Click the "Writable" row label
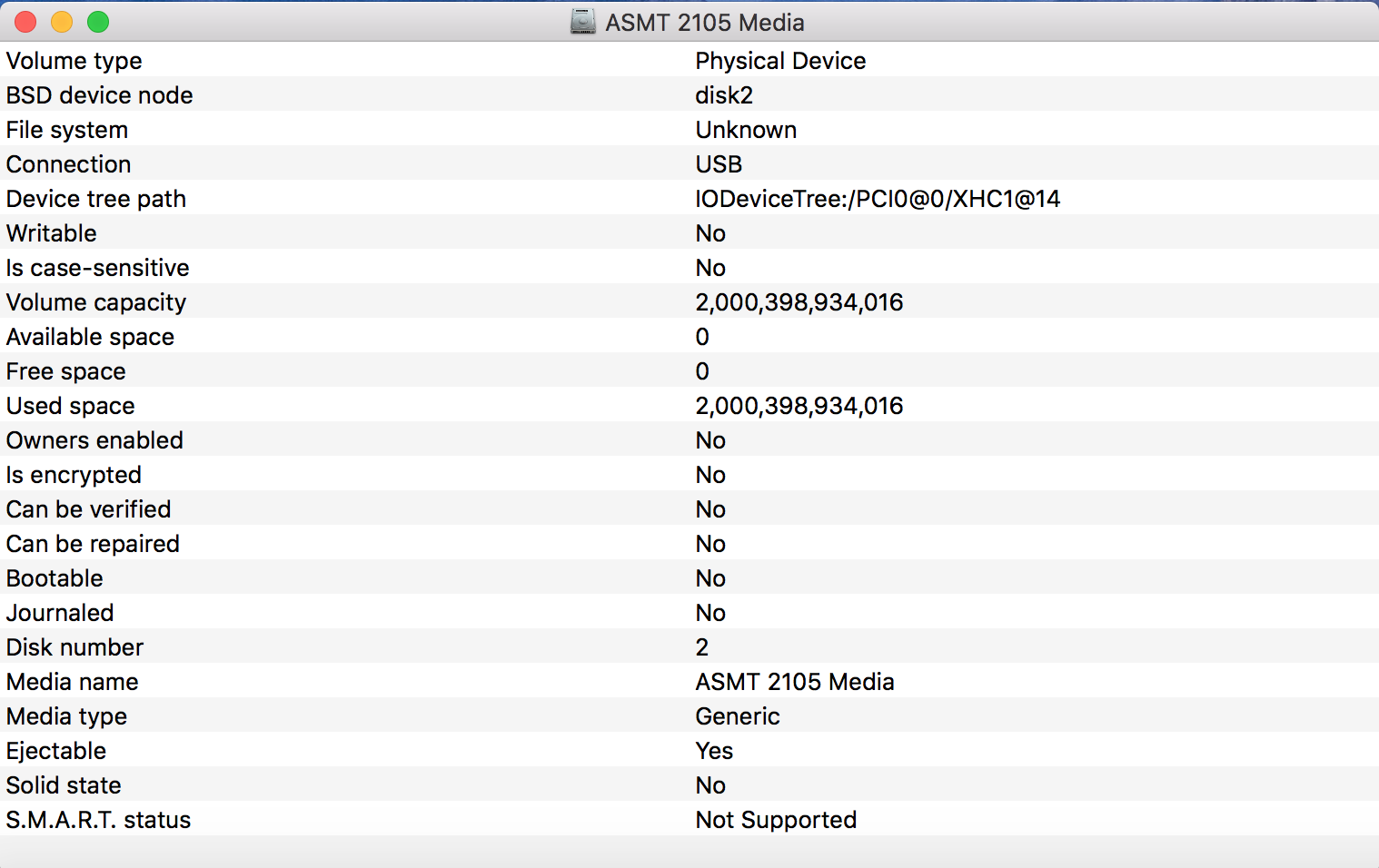The image size is (1379, 868). point(52,233)
